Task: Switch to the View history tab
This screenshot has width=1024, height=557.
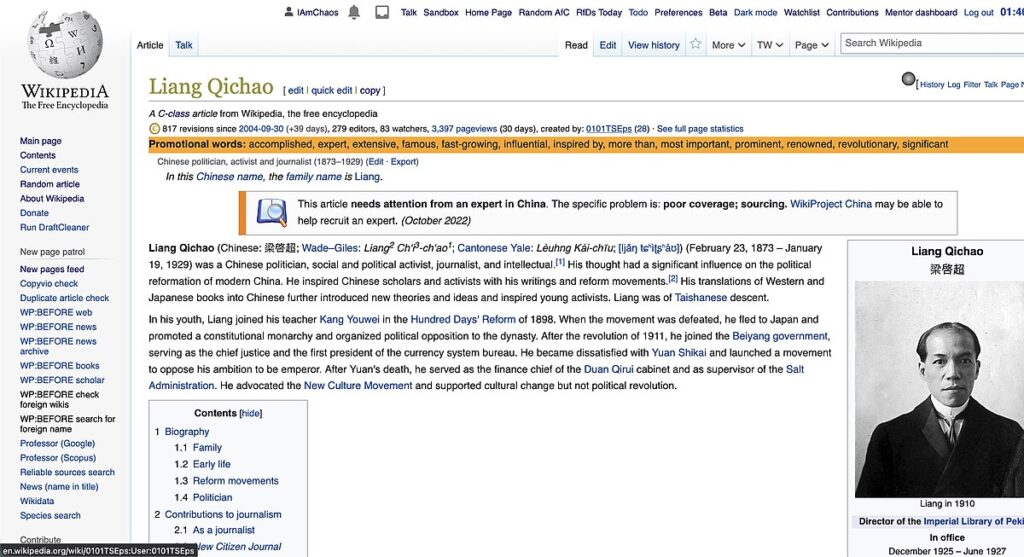Action: tap(653, 45)
